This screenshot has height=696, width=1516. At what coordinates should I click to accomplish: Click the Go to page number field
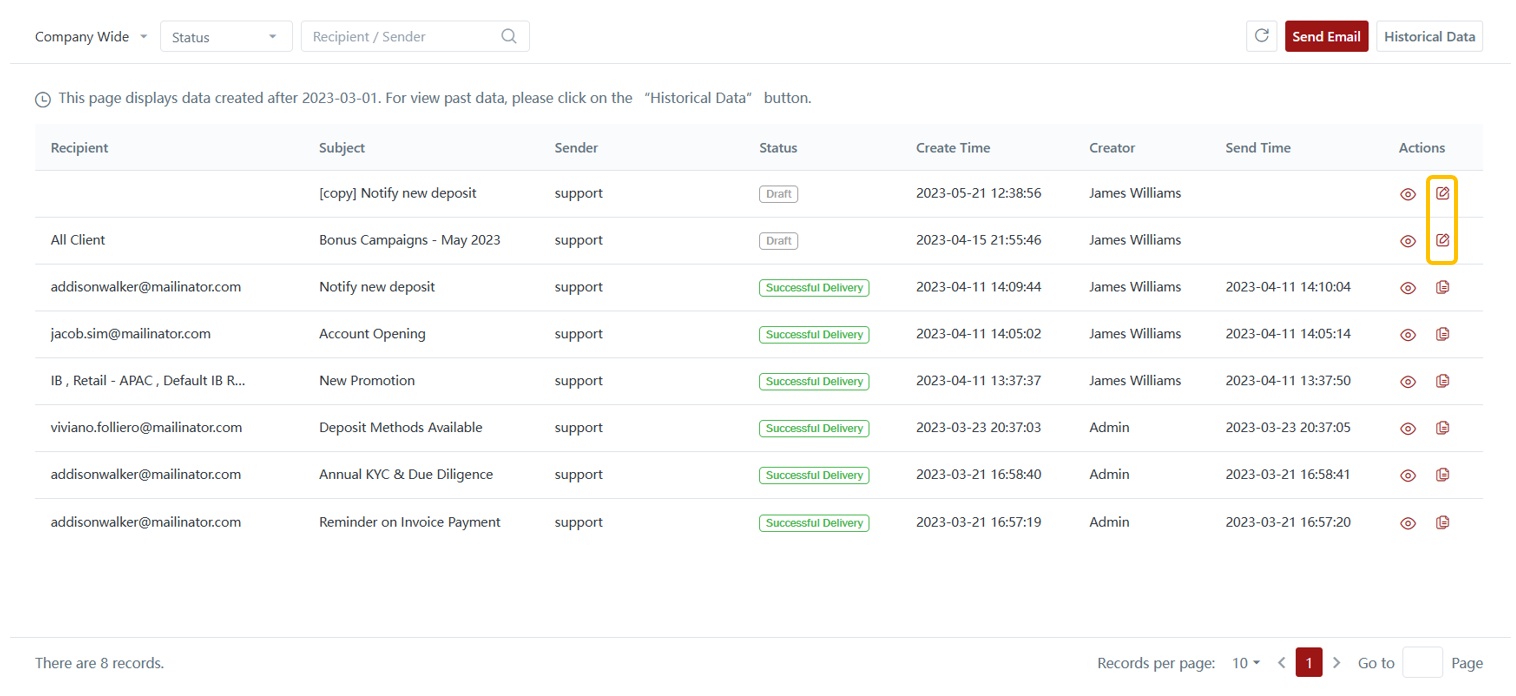(1422, 663)
